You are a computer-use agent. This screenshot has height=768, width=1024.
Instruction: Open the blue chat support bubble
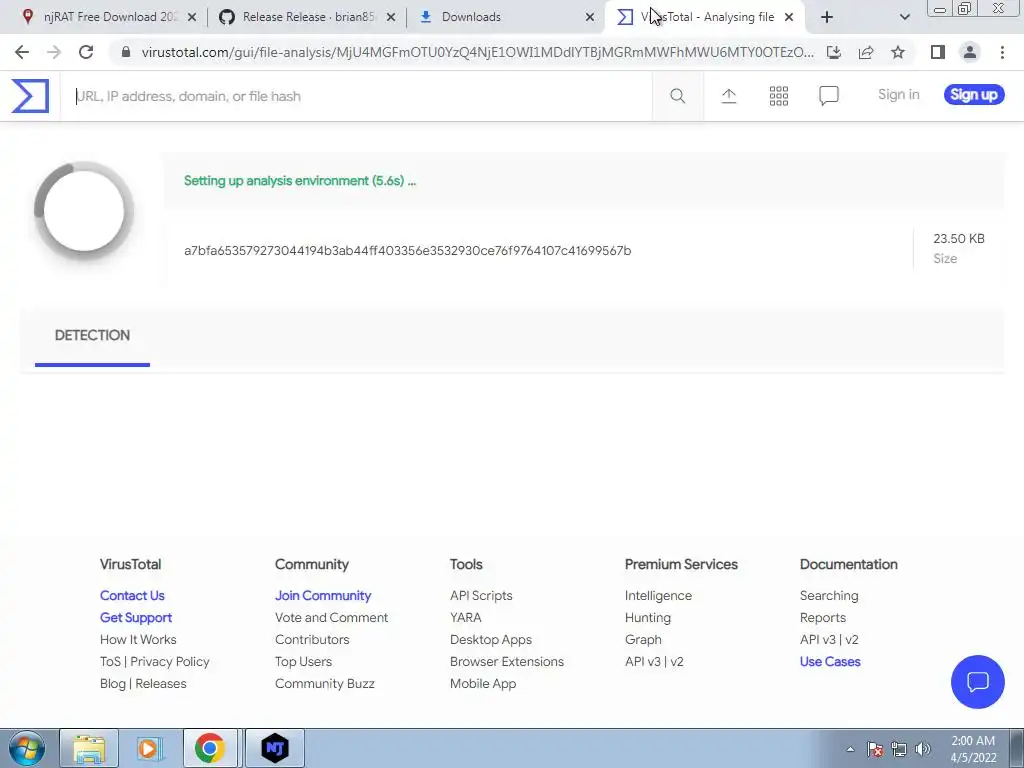coord(978,682)
